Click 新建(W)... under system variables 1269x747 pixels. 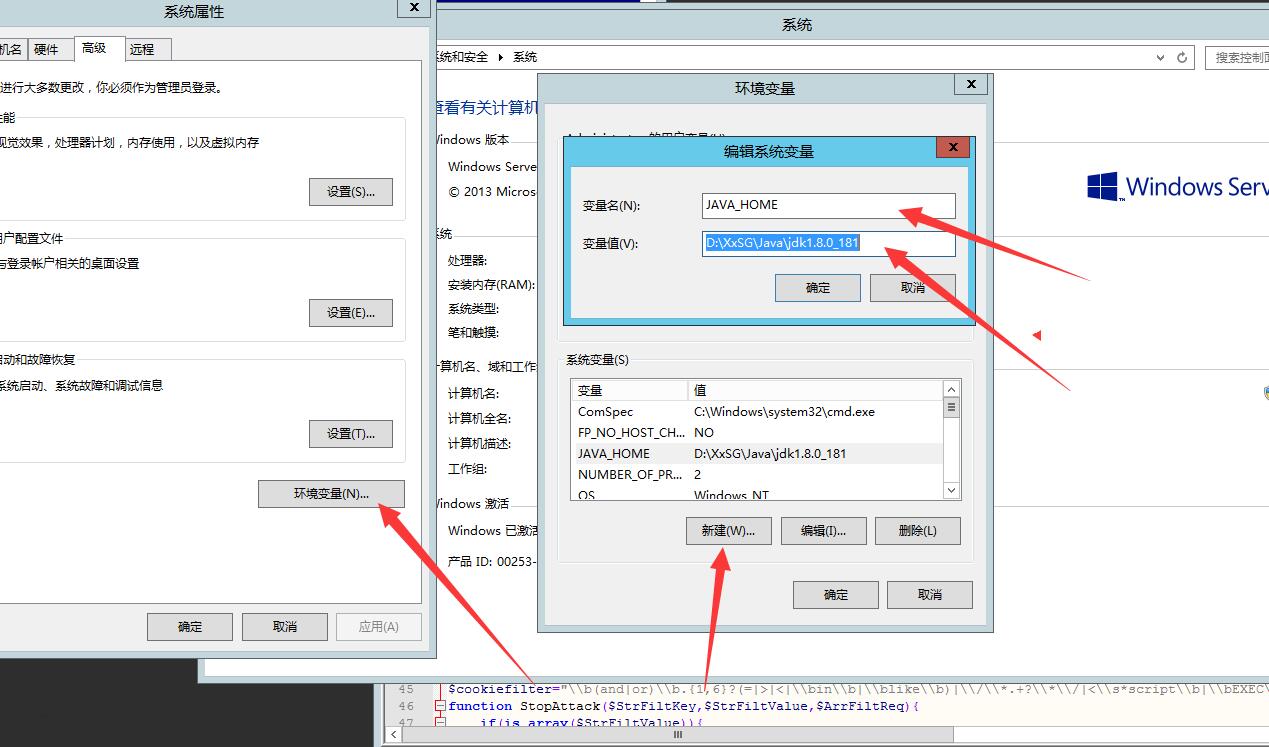coord(728,531)
